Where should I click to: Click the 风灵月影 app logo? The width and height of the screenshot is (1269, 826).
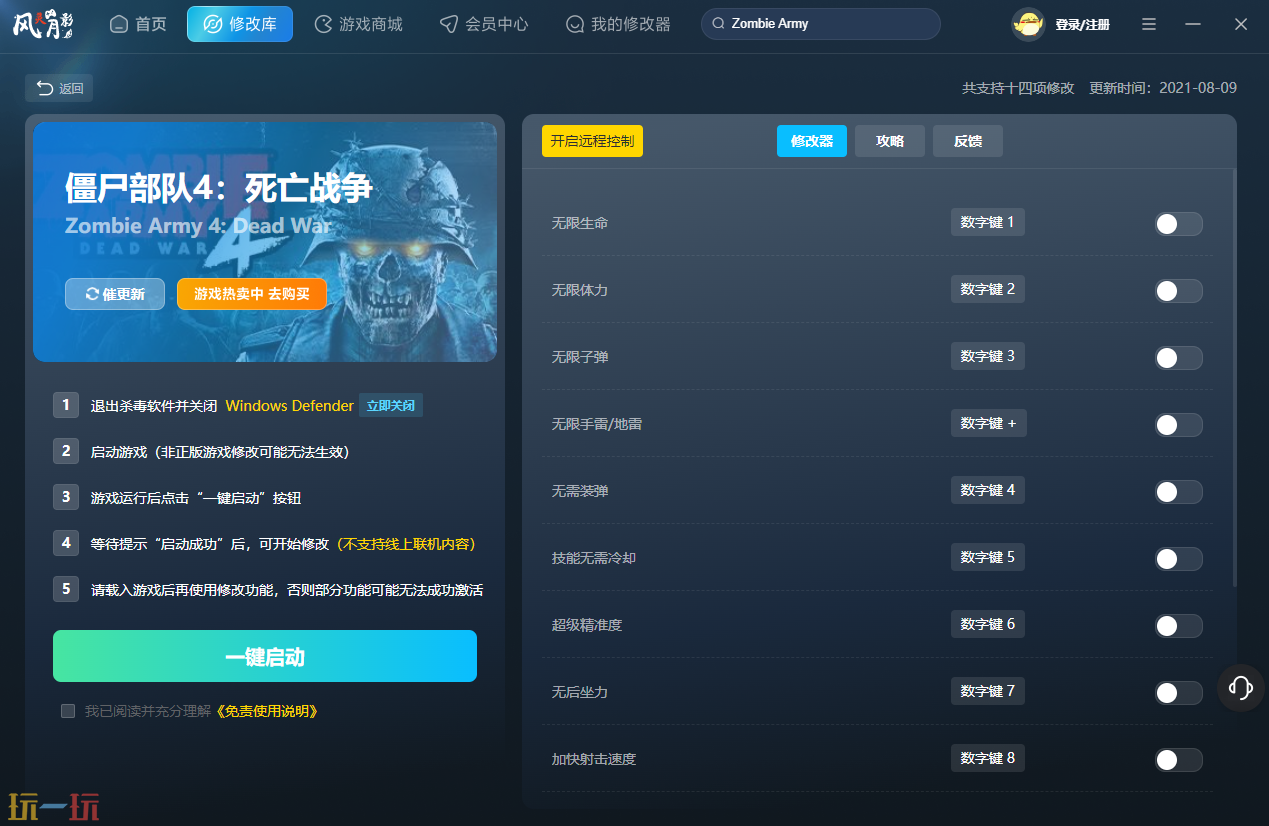click(43, 24)
